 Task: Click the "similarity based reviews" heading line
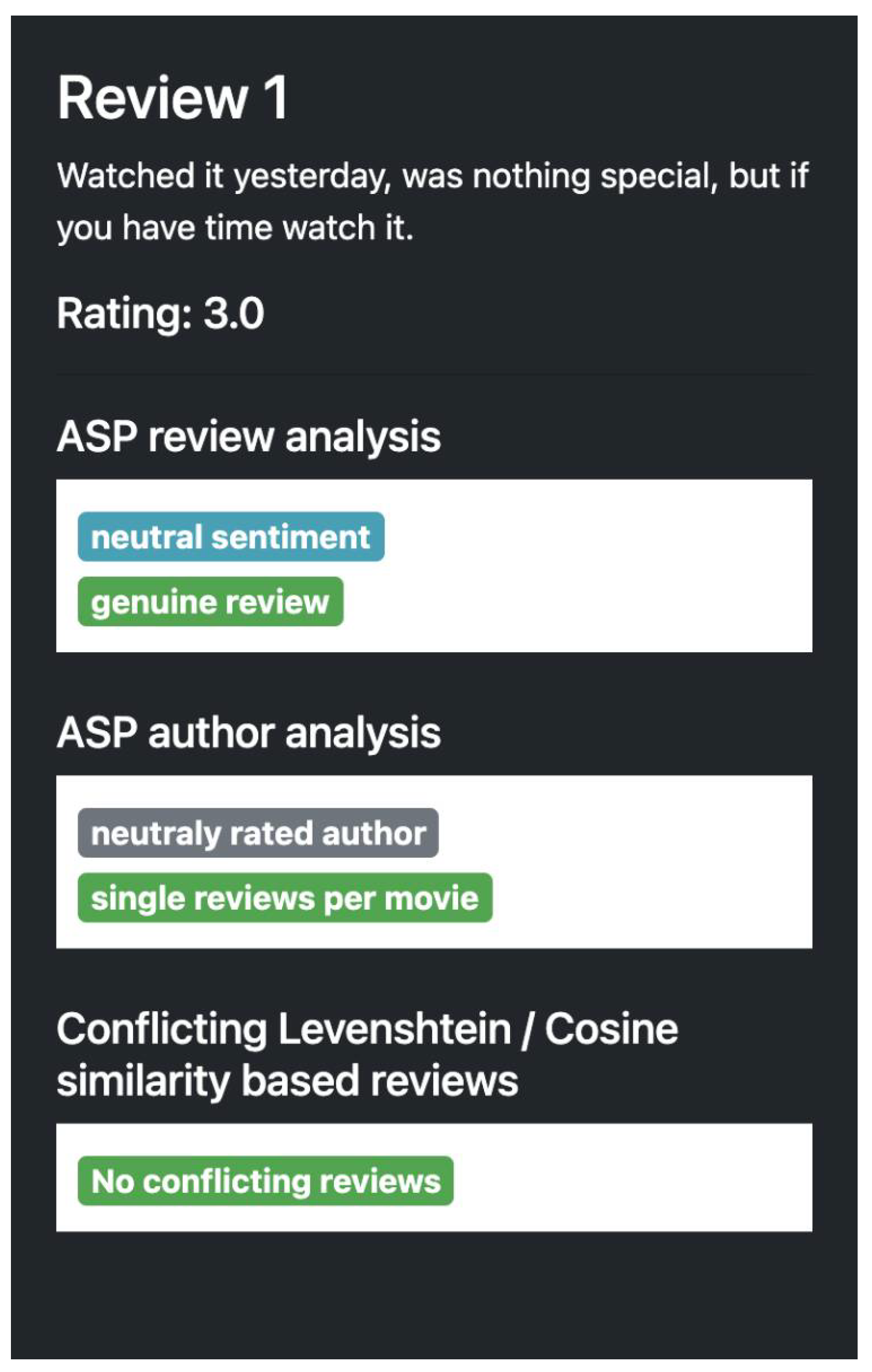tap(287, 1080)
